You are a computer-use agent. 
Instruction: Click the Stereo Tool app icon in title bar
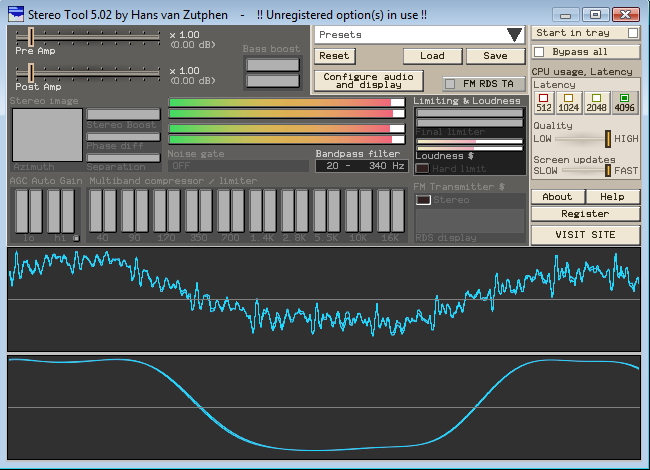[16, 15]
